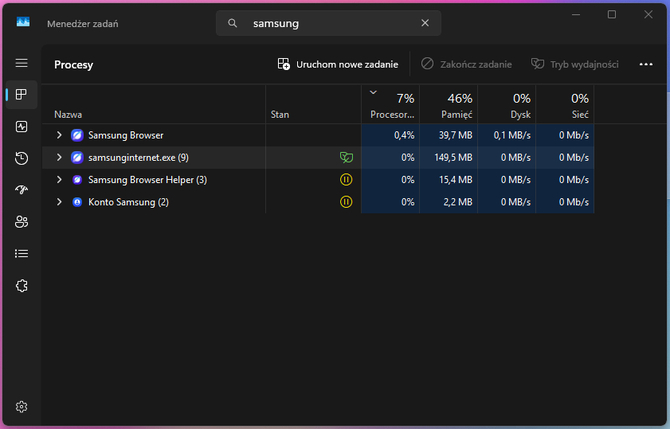Minimize the Task Manager window
Viewport: 670px width, 429px height.
(576, 15)
